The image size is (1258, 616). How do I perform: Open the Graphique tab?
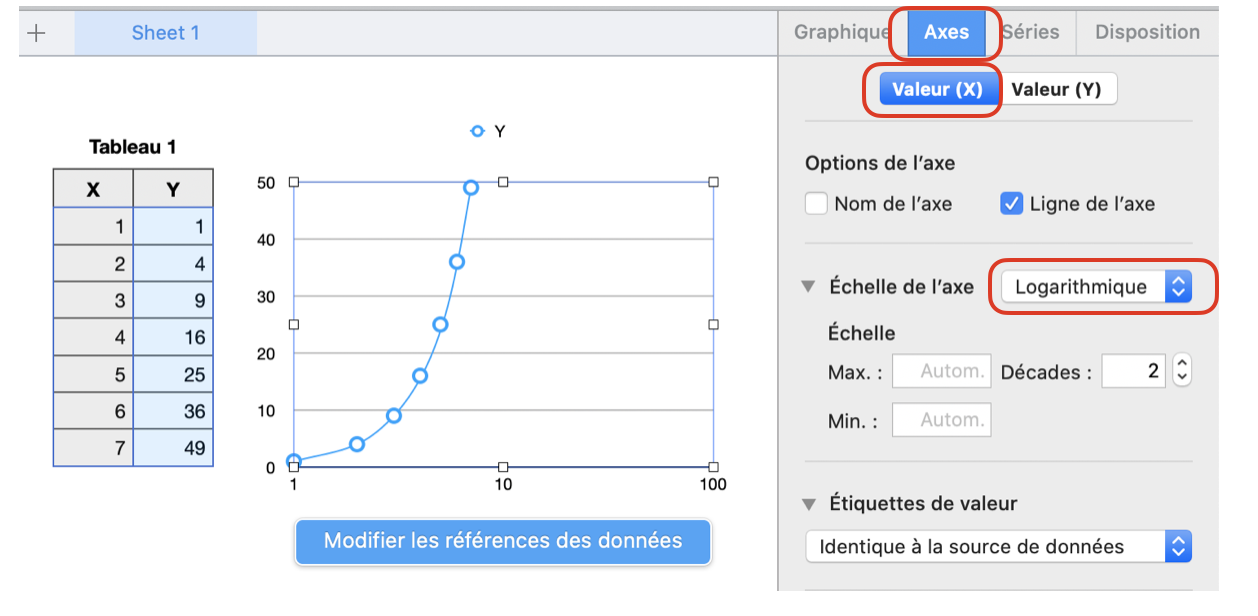(x=841, y=32)
